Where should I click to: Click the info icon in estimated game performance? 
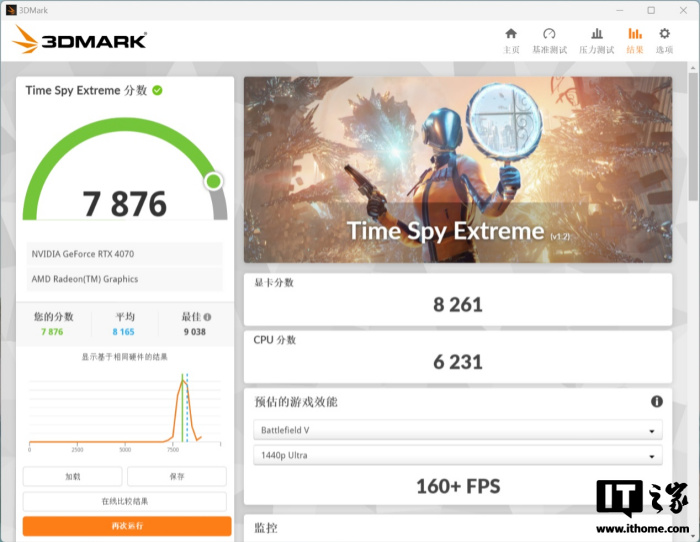tap(657, 401)
